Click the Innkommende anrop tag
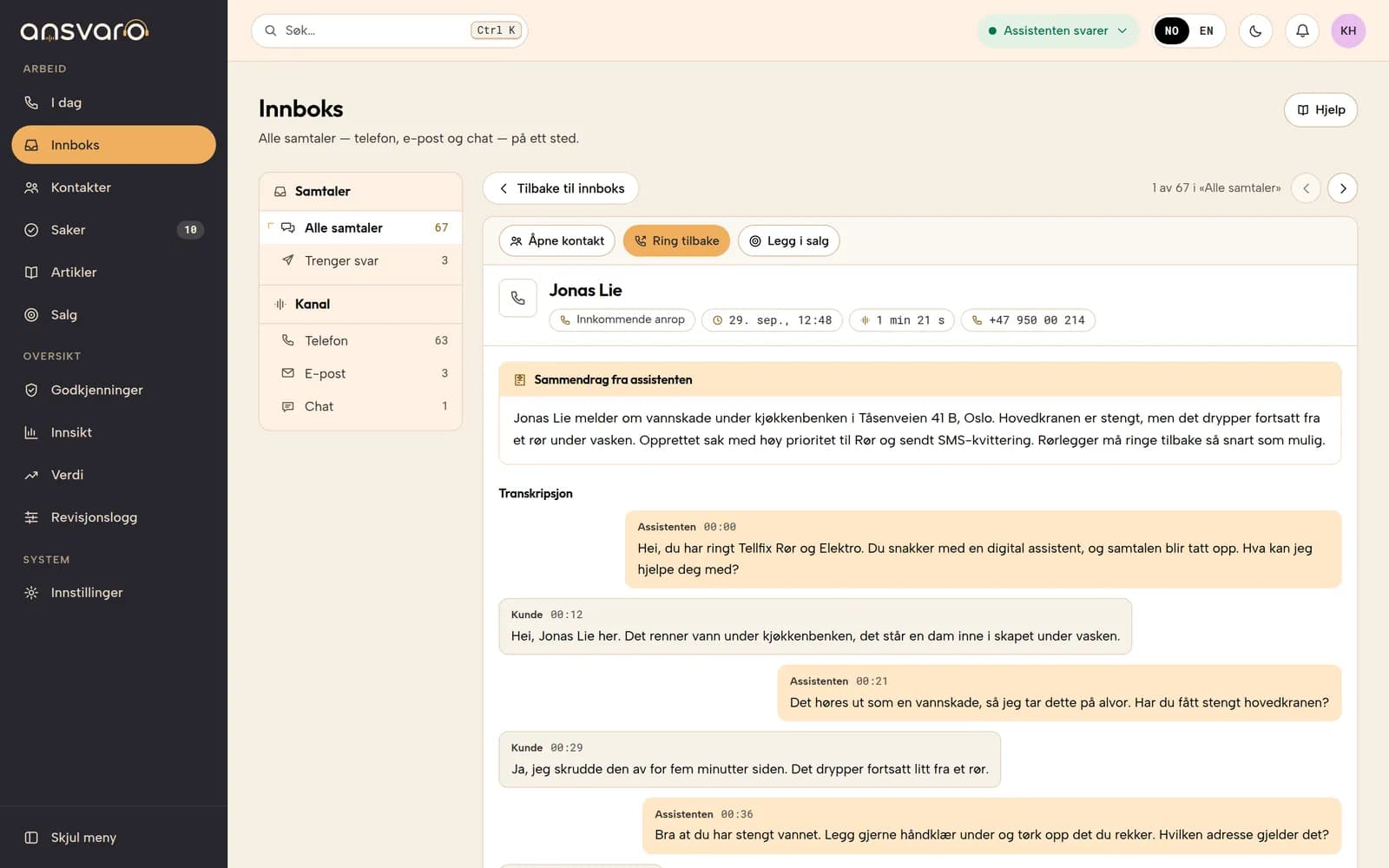Image resolution: width=1389 pixels, height=868 pixels. tap(622, 319)
